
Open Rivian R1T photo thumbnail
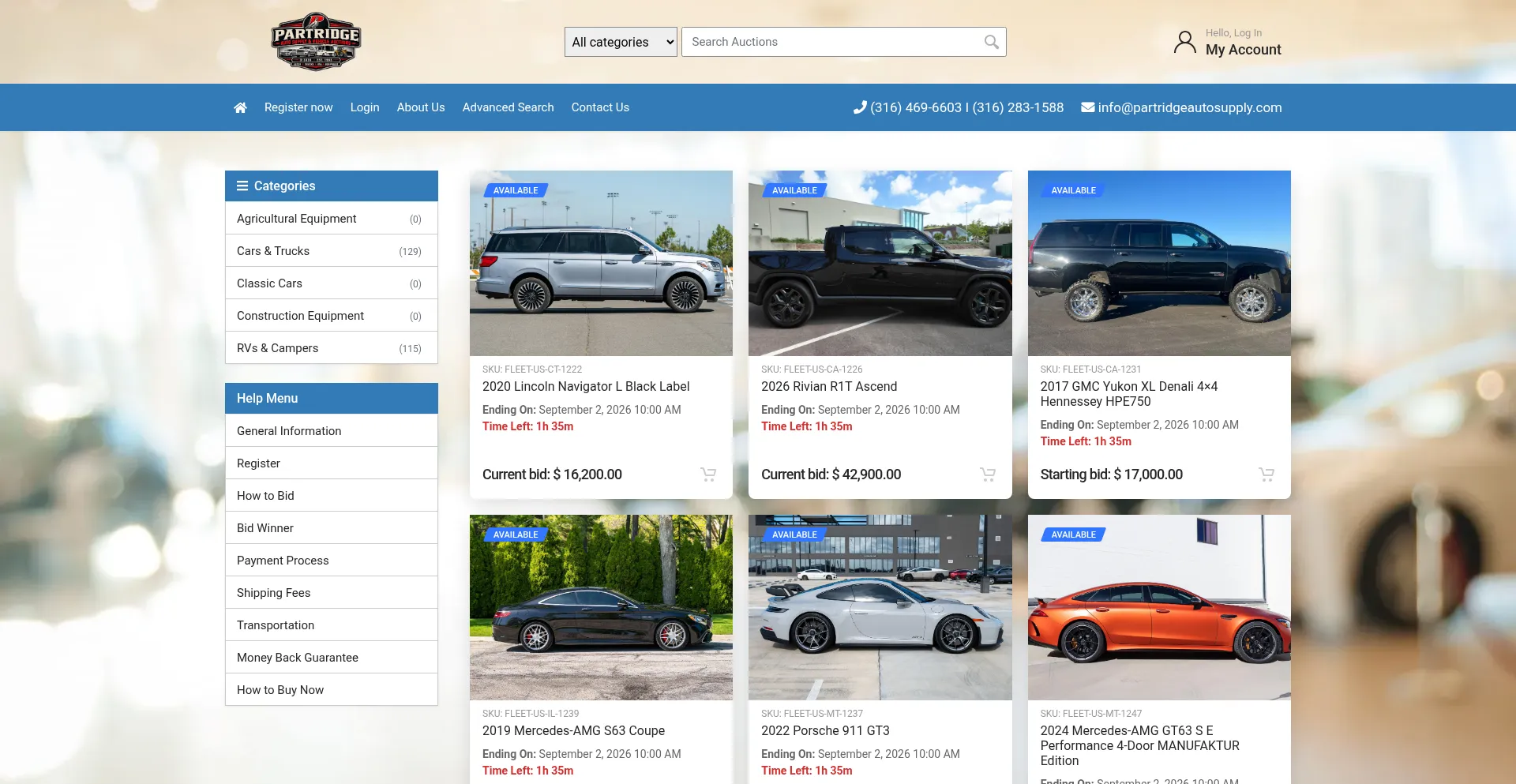click(880, 264)
